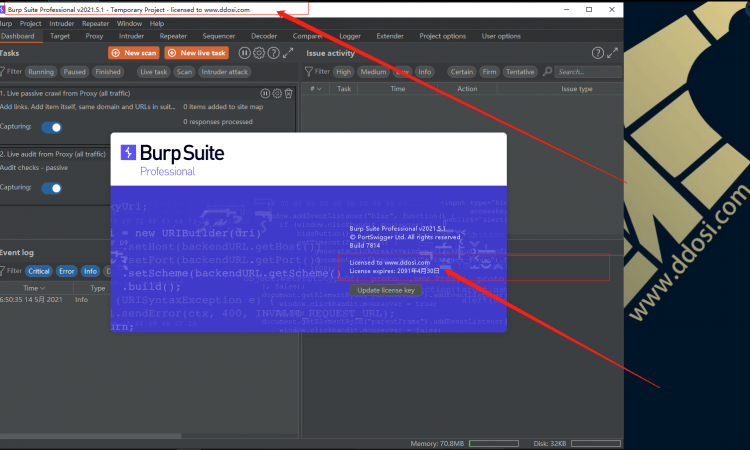Toggle the Error event log filter

tap(66, 271)
